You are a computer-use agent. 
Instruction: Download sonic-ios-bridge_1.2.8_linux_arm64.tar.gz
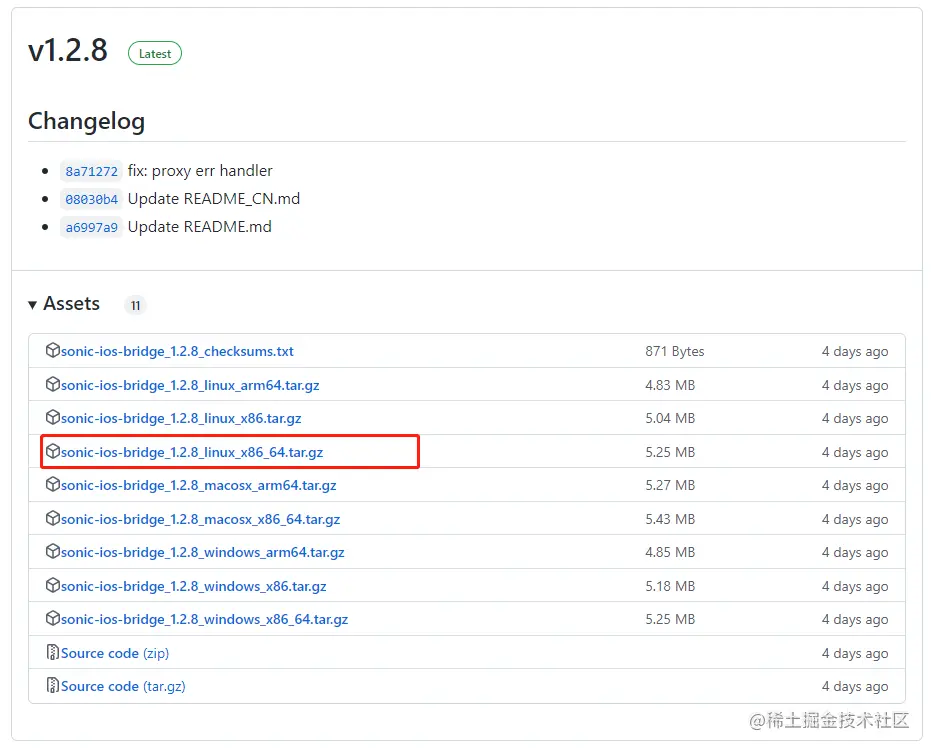pos(190,385)
